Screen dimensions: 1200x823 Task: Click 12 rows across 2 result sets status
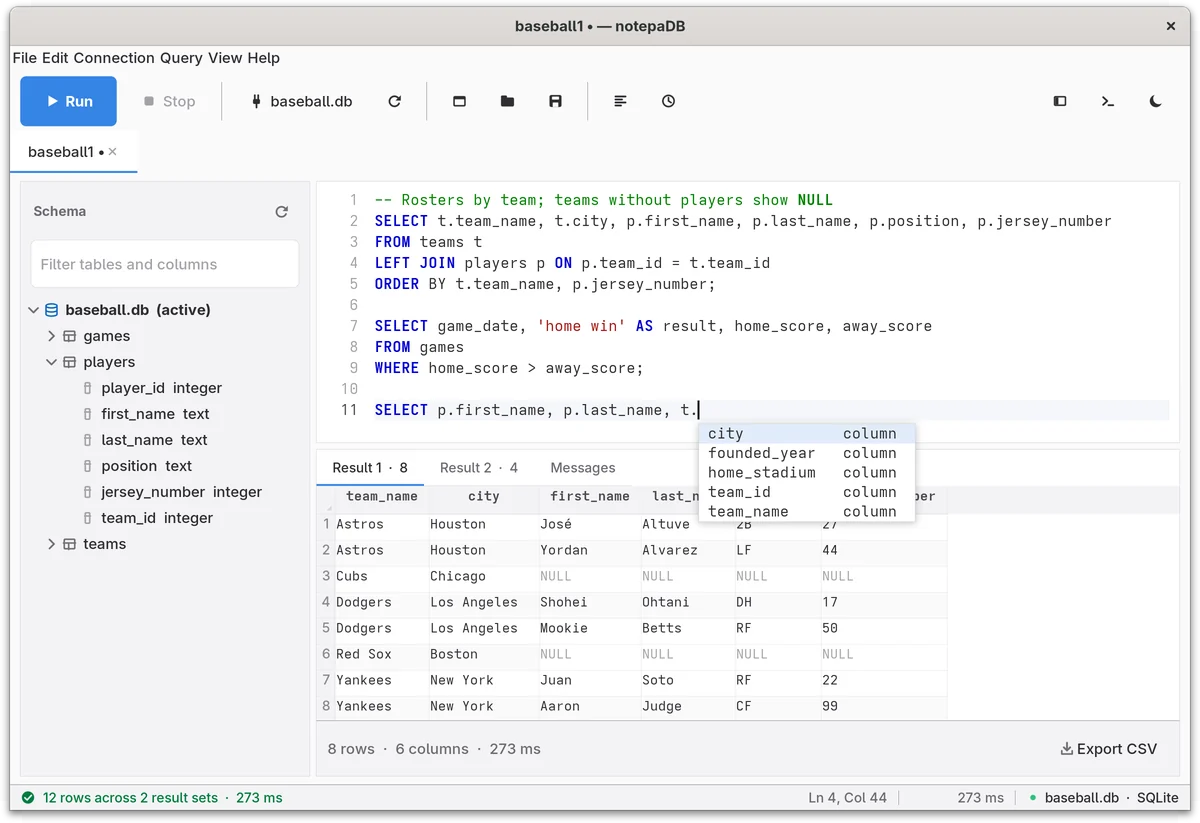pyautogui.click(x=152, y=798)
